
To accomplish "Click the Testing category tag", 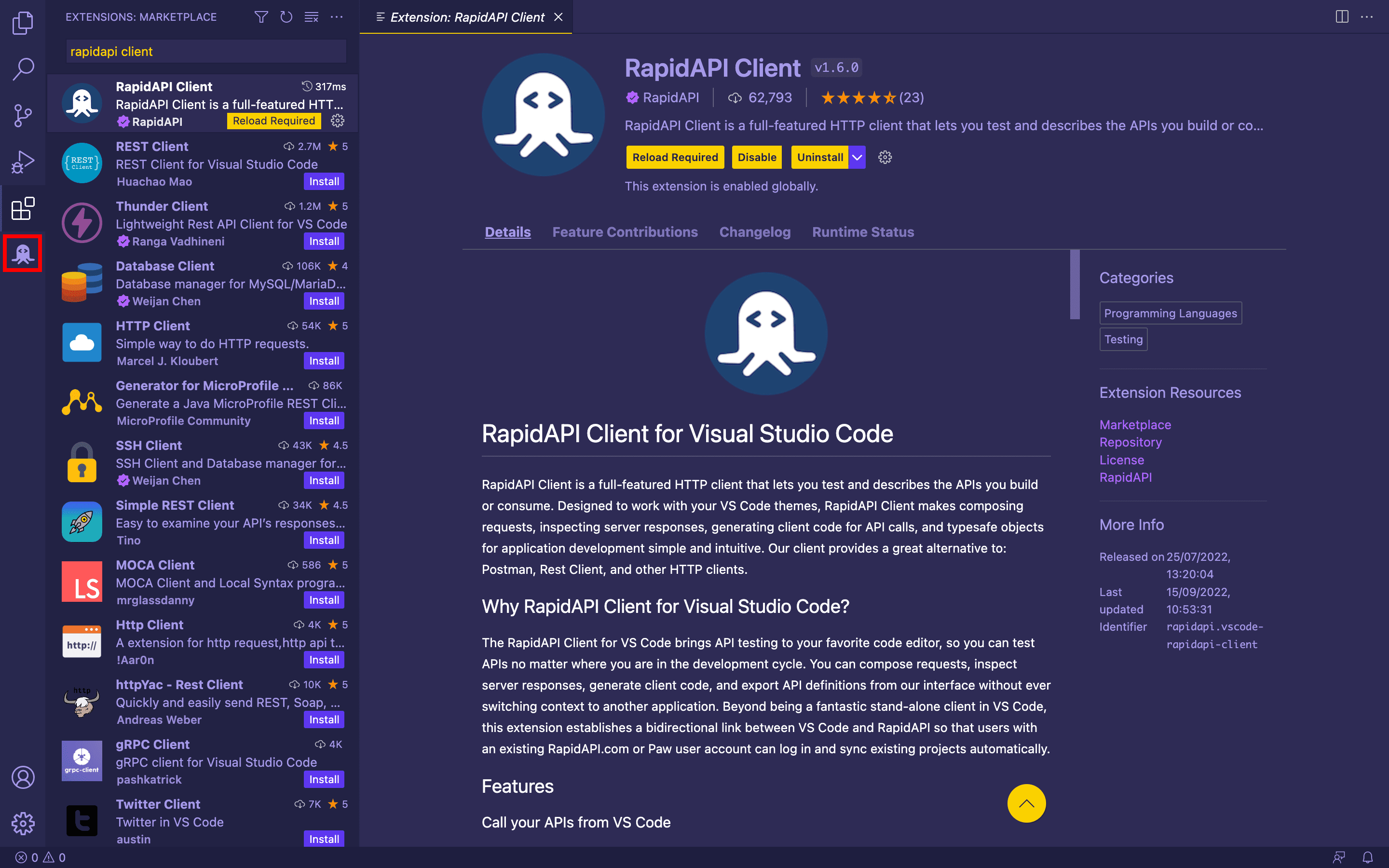I will 1123,339.
